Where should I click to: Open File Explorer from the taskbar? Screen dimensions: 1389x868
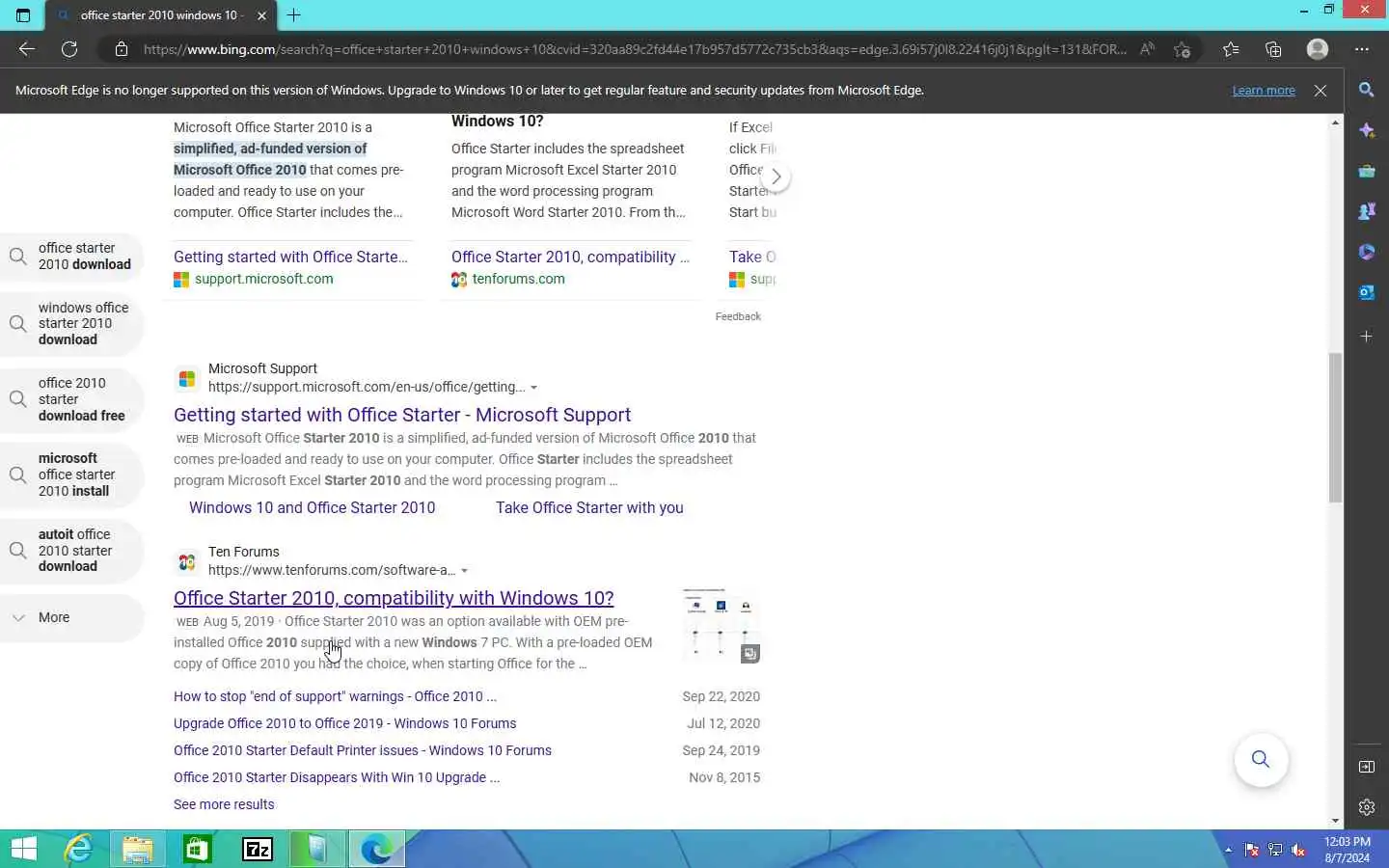click(x=137, y=849)
